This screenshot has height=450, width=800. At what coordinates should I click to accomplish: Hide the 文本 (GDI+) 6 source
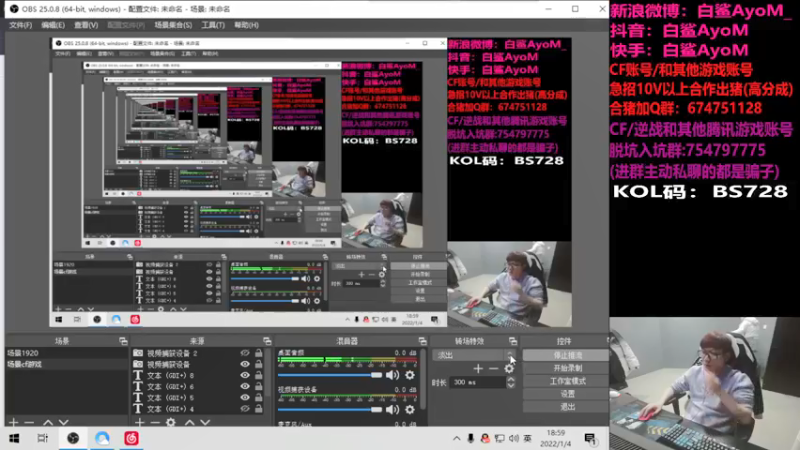coord(245,387)
